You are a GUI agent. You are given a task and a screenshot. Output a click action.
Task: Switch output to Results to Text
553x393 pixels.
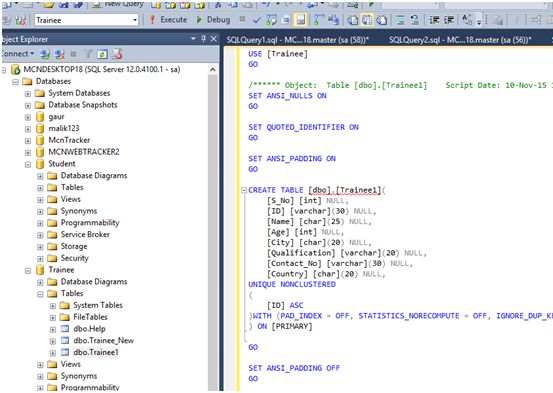point(352,20)
